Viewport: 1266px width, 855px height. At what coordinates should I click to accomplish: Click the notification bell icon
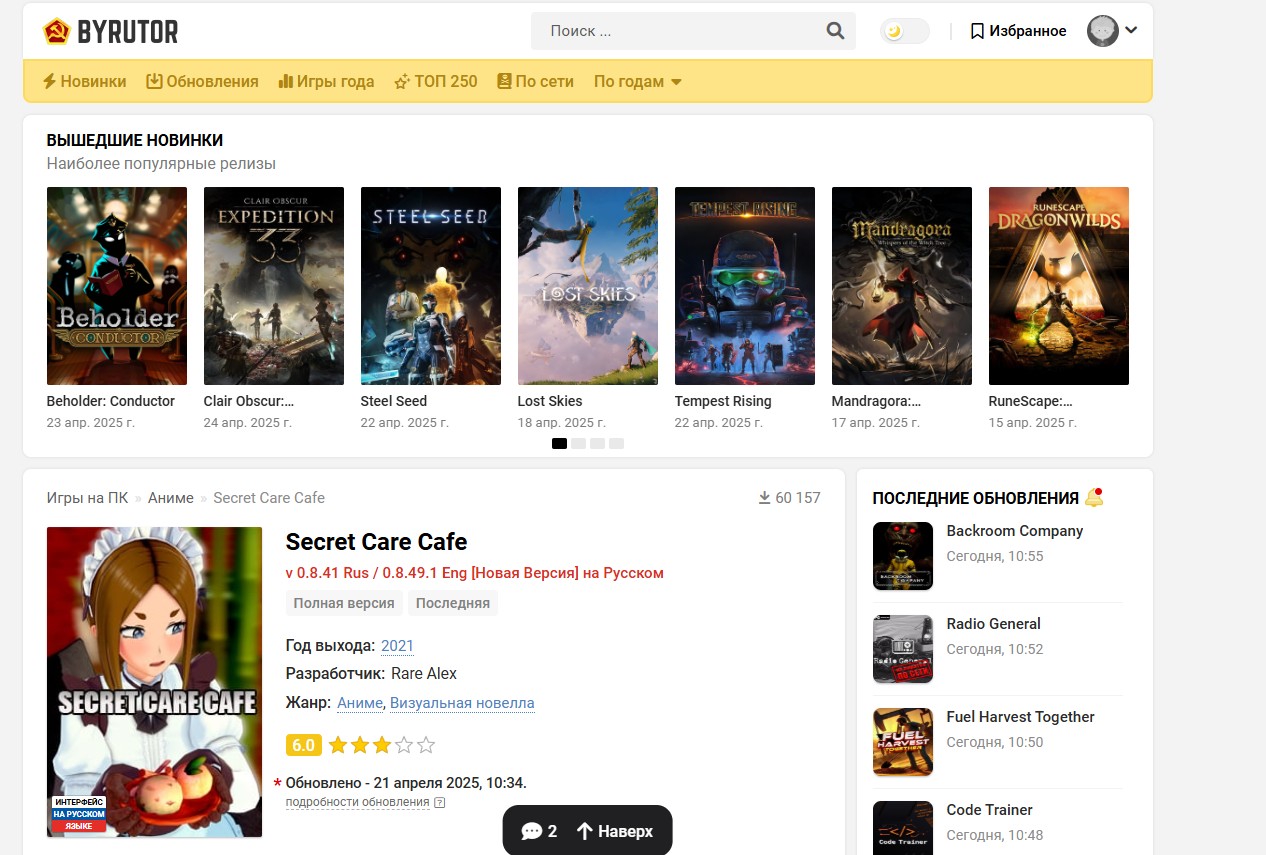click(1094, 497)
